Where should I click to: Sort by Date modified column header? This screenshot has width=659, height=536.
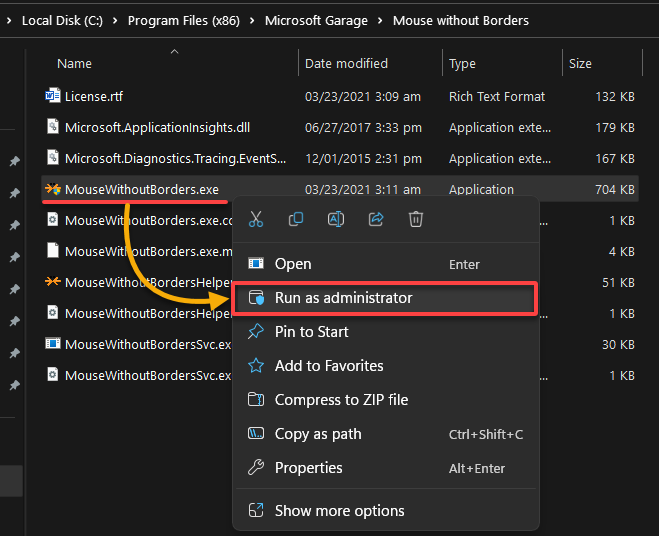coord(346,63)
